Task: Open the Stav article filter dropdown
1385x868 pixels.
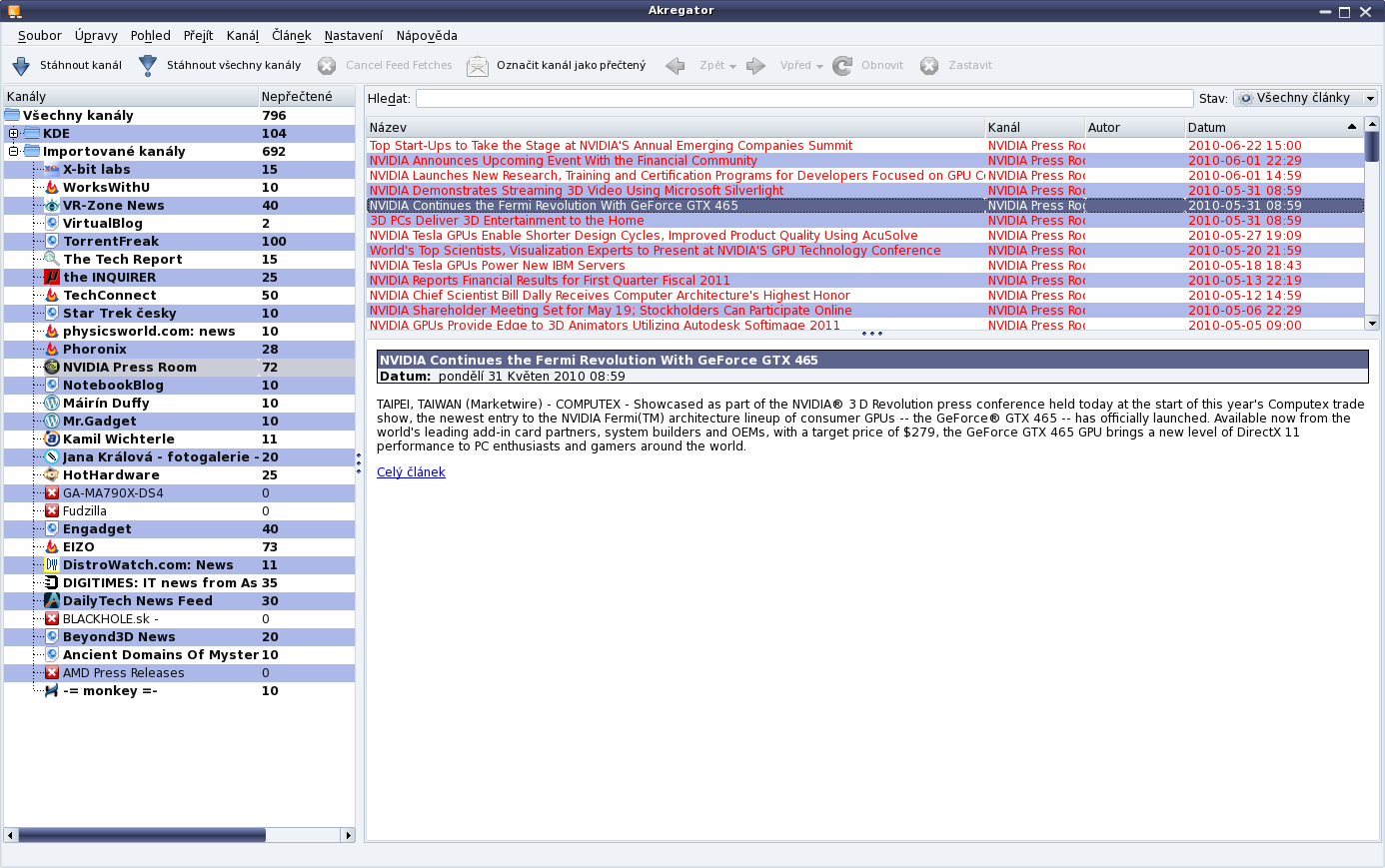Action: 1305,98
